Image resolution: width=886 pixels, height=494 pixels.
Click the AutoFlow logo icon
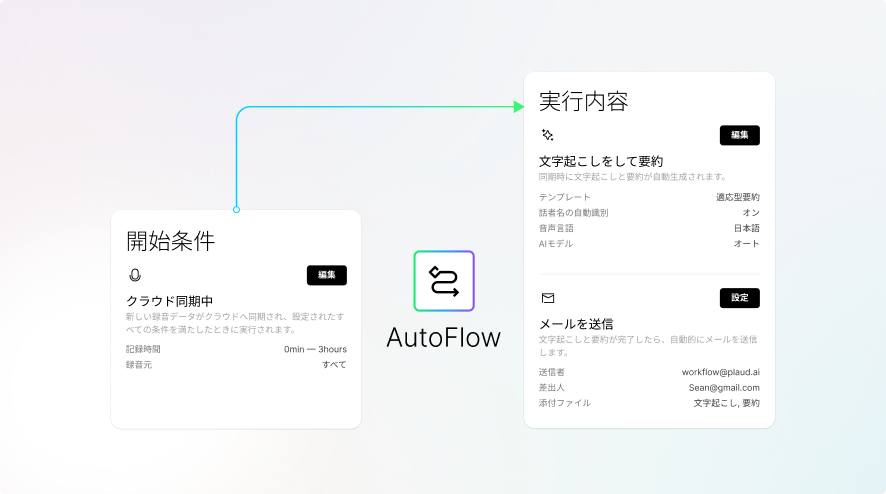(x=444, y=281)
